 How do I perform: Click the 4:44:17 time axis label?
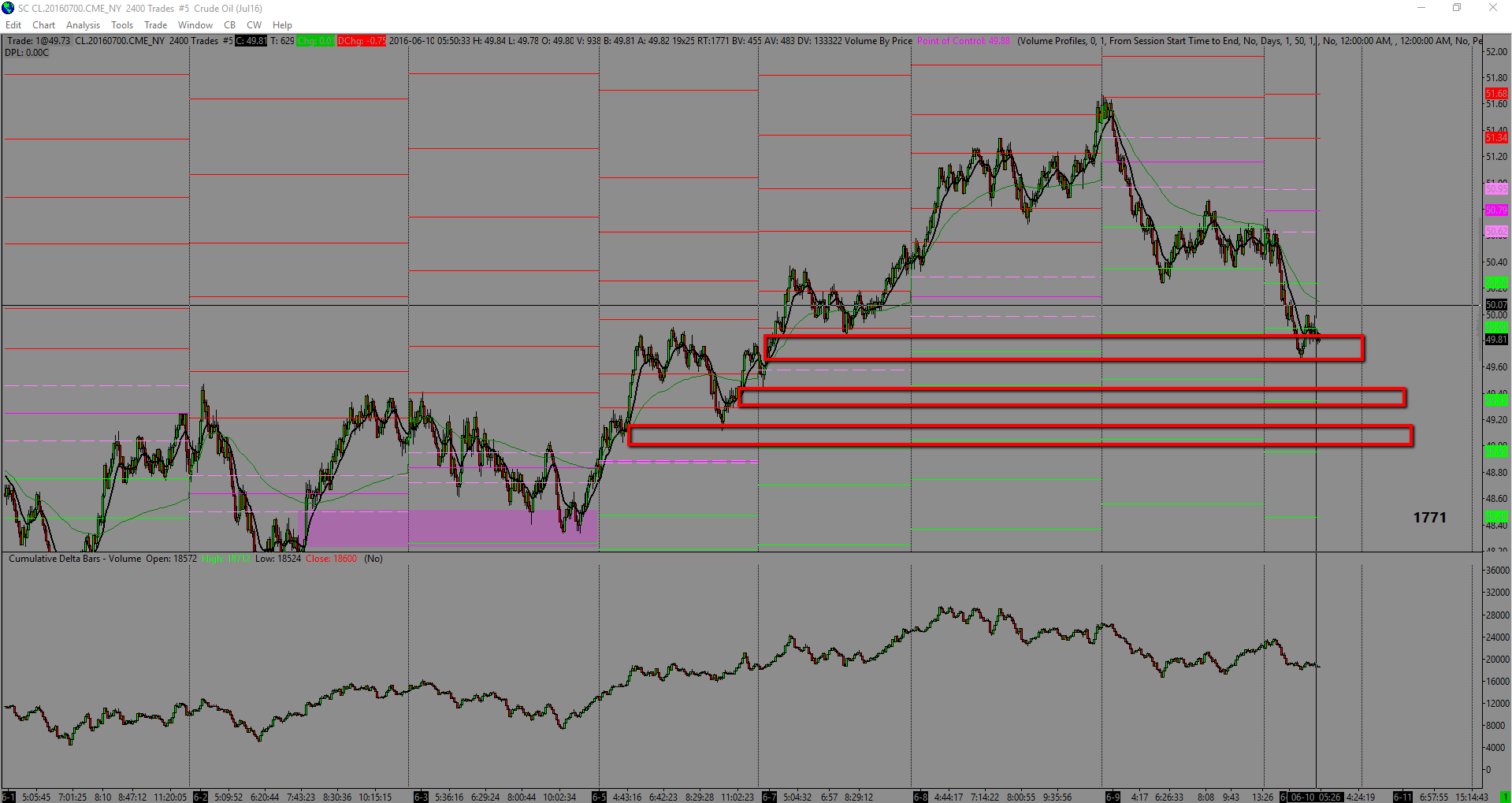click(x=948, y=797)
